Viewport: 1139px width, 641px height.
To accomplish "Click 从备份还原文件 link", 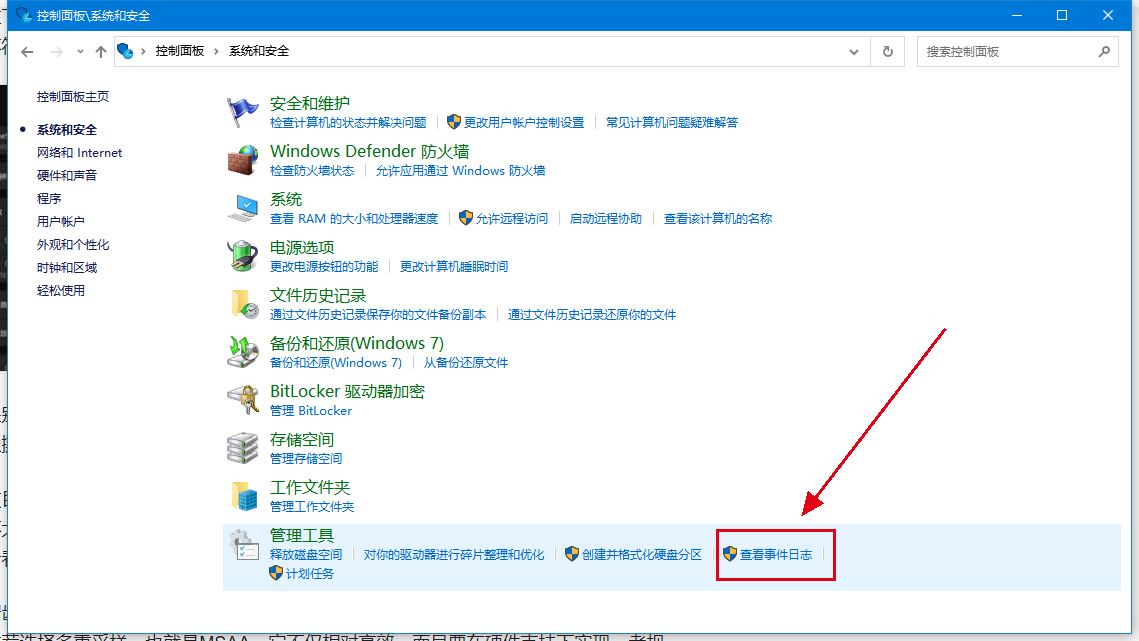I will (x=466, y=363).
